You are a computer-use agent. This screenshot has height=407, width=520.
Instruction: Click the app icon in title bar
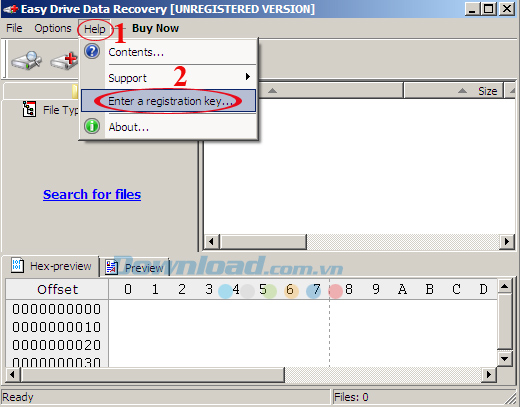pyautogui.click(x=11, y=9)
